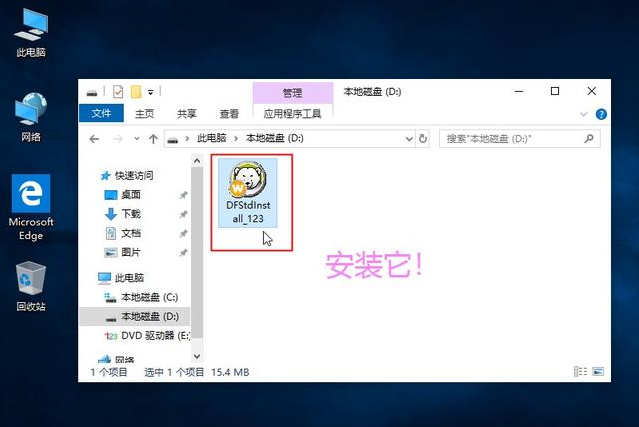Select 快速访问 in the navigation pane
The image size is (639, 427).
127,176
